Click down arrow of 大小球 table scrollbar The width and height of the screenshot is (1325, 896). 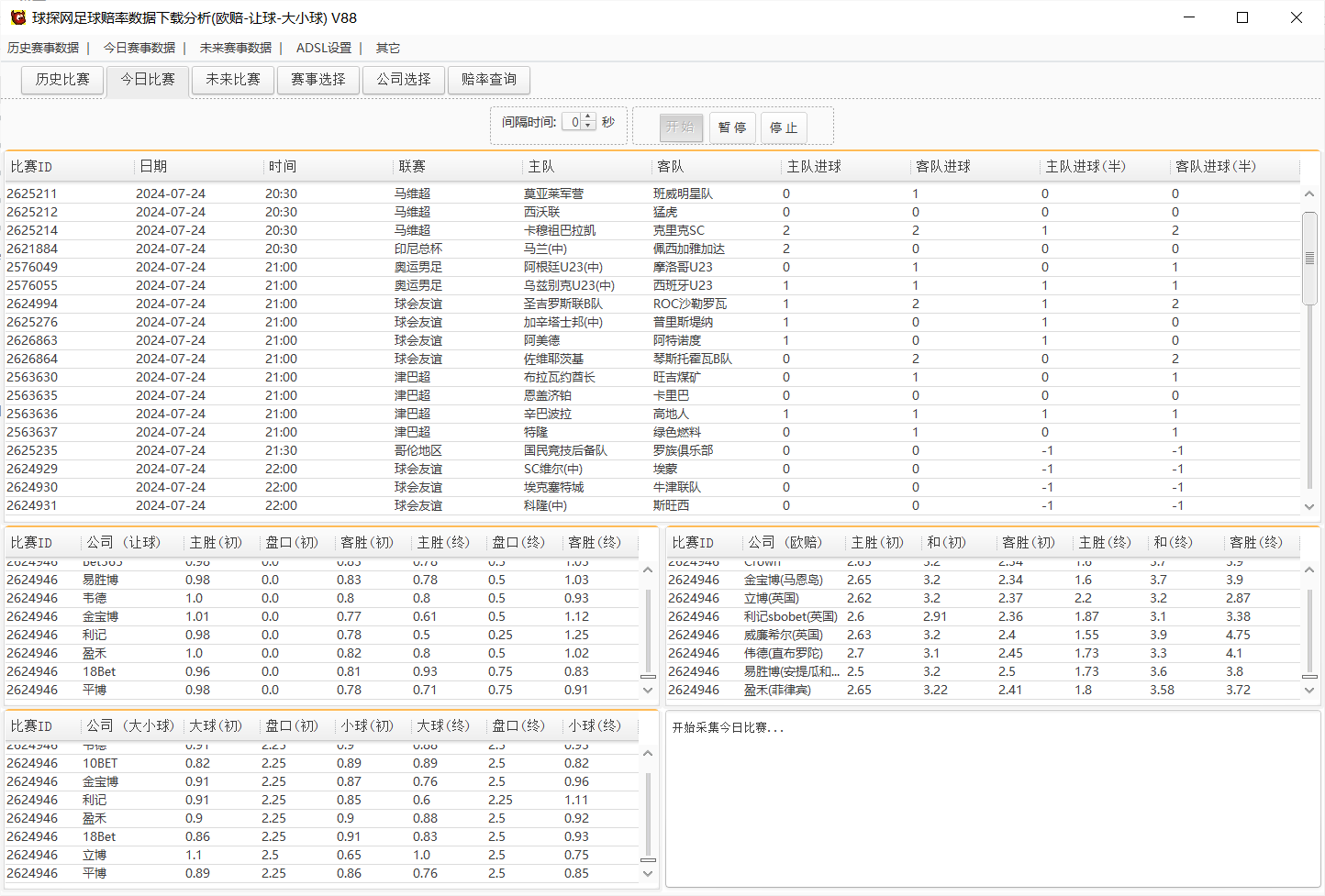pos(648,874)
